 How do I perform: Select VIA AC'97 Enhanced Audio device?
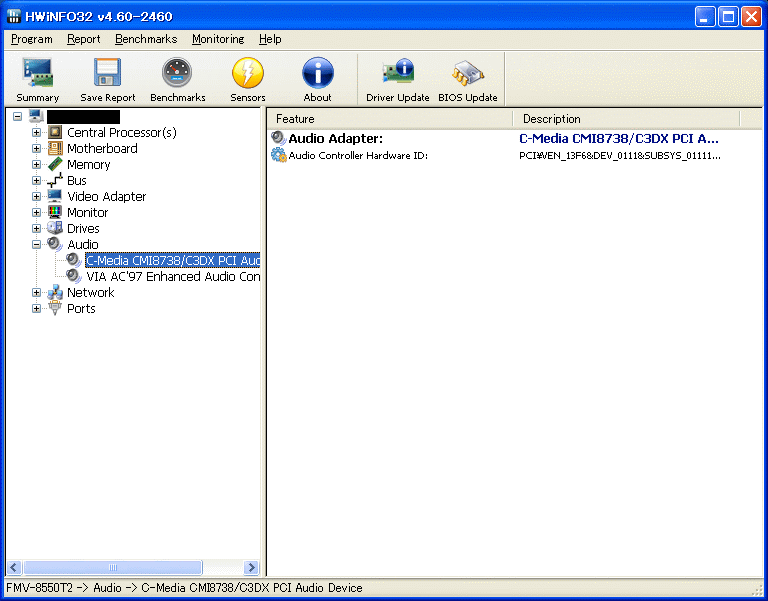(172, 277)
